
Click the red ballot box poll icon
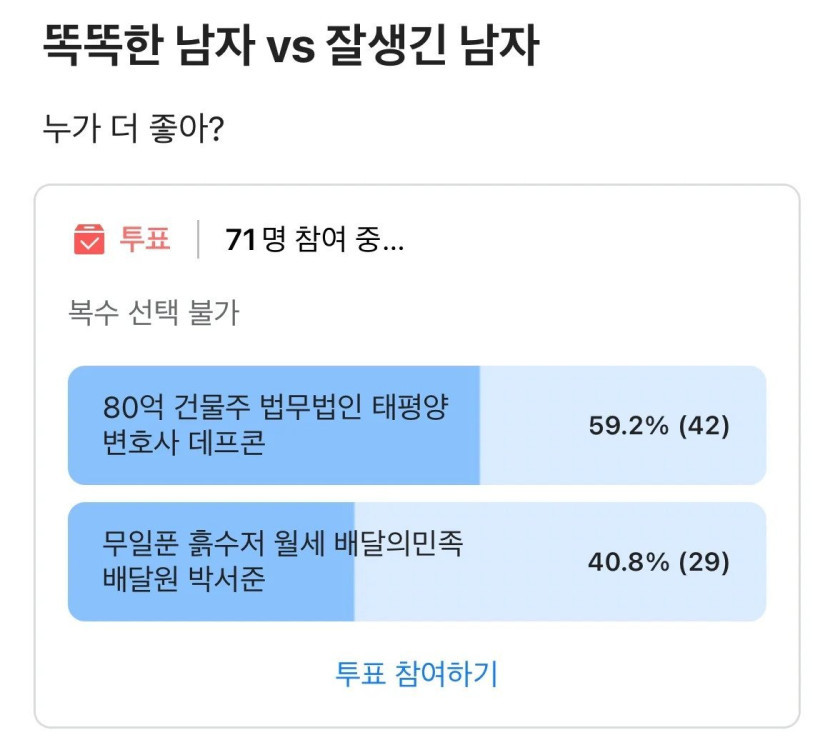click(x=89, y=240)
